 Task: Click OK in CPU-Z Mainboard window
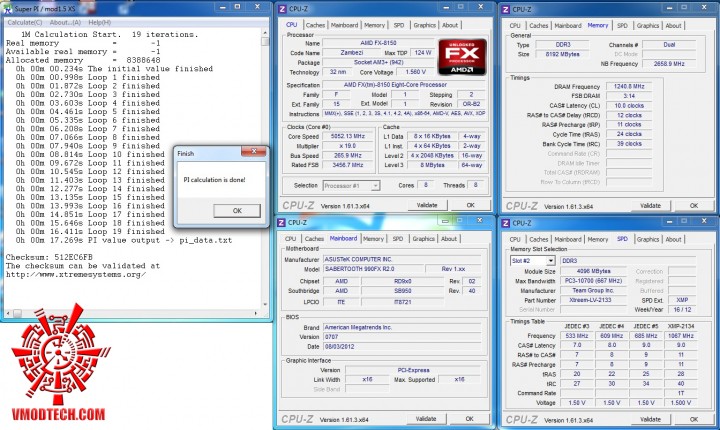click(469, 419)
